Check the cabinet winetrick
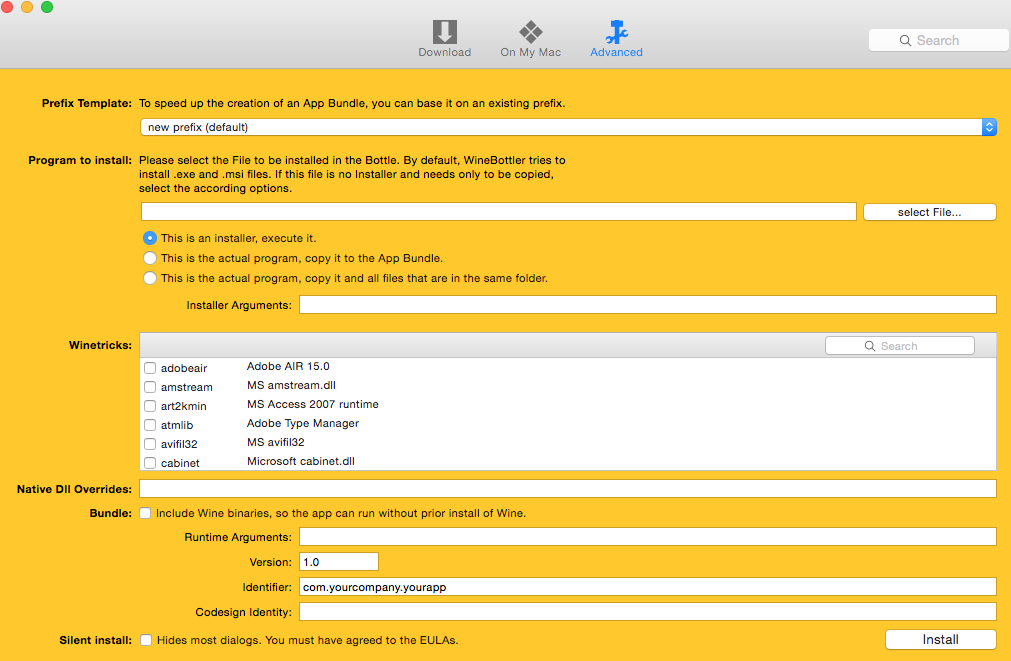1011x661 pixels. pos(150,463)
